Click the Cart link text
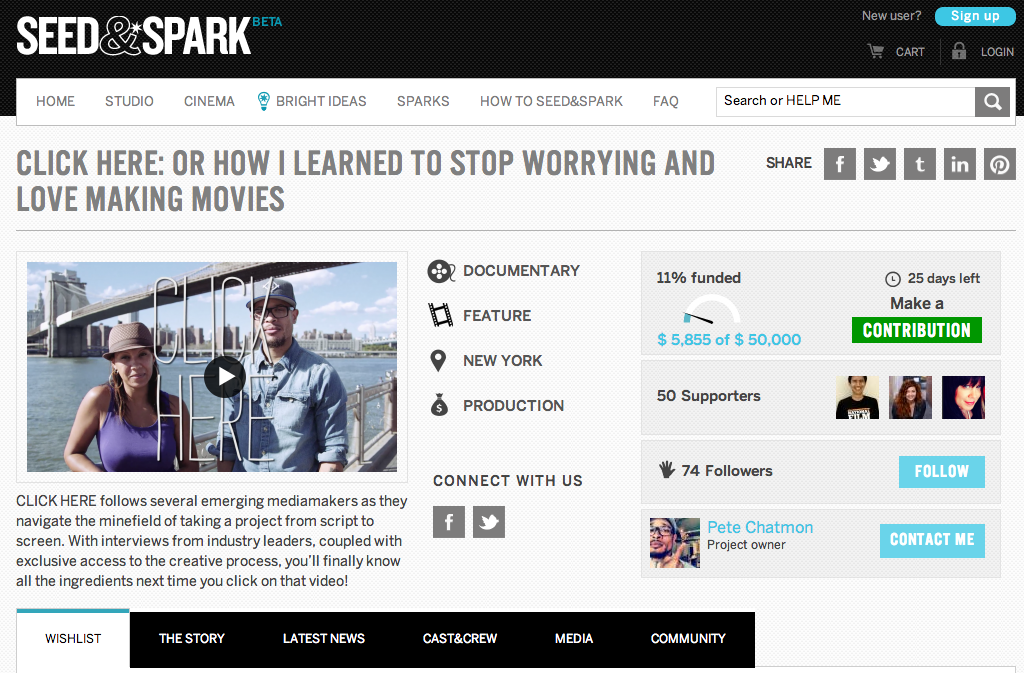This screenshot has width=1024, height=673. (910, 52)
